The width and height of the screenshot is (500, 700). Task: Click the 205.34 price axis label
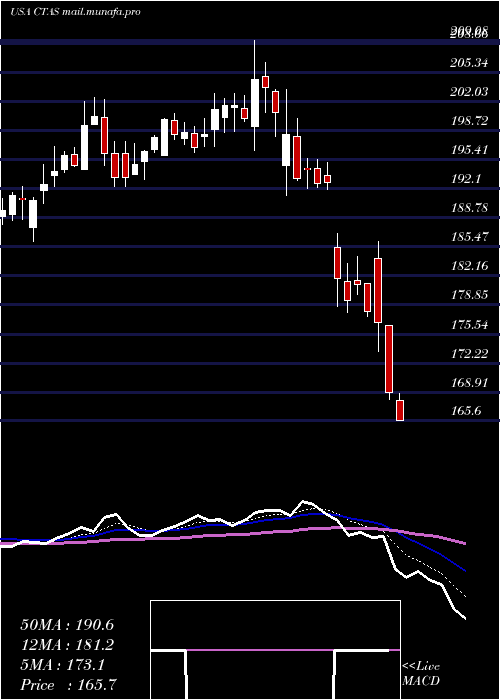[x=468, y=63]
